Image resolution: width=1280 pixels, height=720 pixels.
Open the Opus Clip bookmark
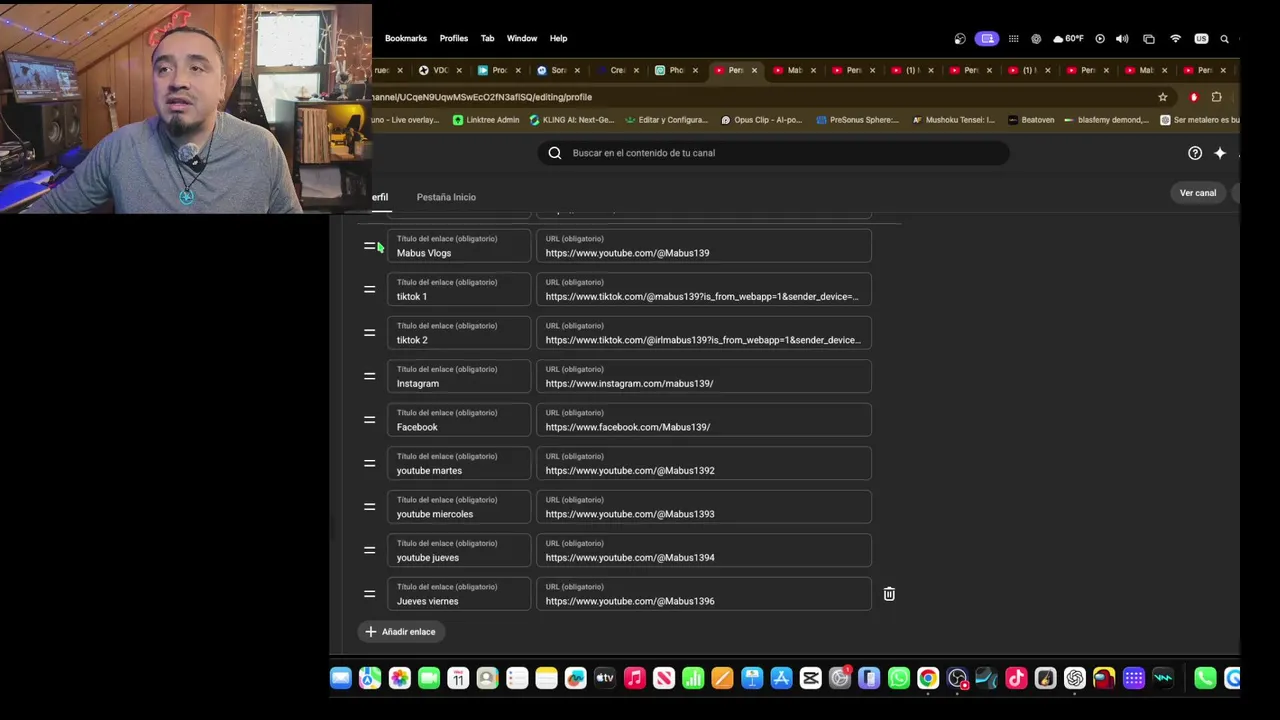coord(761,120)
